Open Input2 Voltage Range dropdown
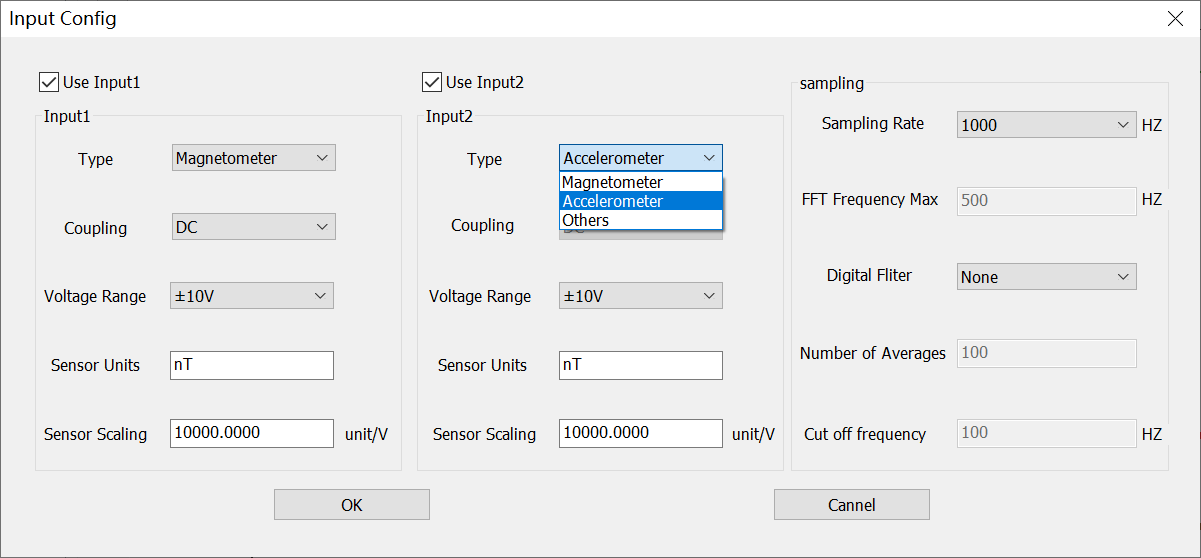Screen dimensions: 1201x558 [640, 296]
